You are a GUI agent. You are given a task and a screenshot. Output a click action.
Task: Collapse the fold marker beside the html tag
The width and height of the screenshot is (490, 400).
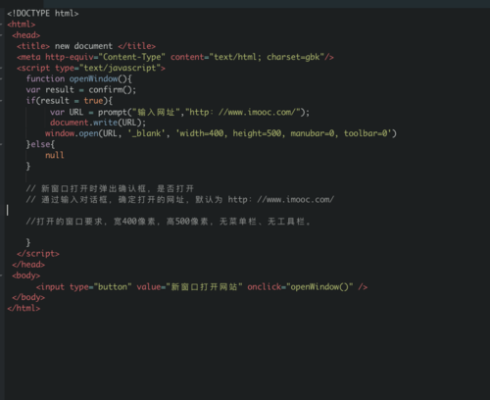click(2, 24)
